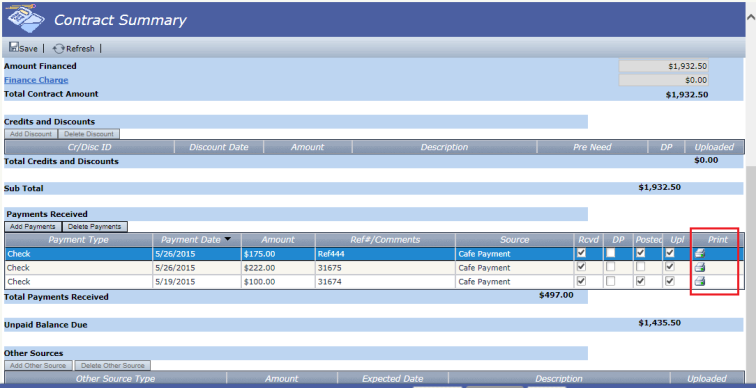Click the Delete Payments button

95,227
